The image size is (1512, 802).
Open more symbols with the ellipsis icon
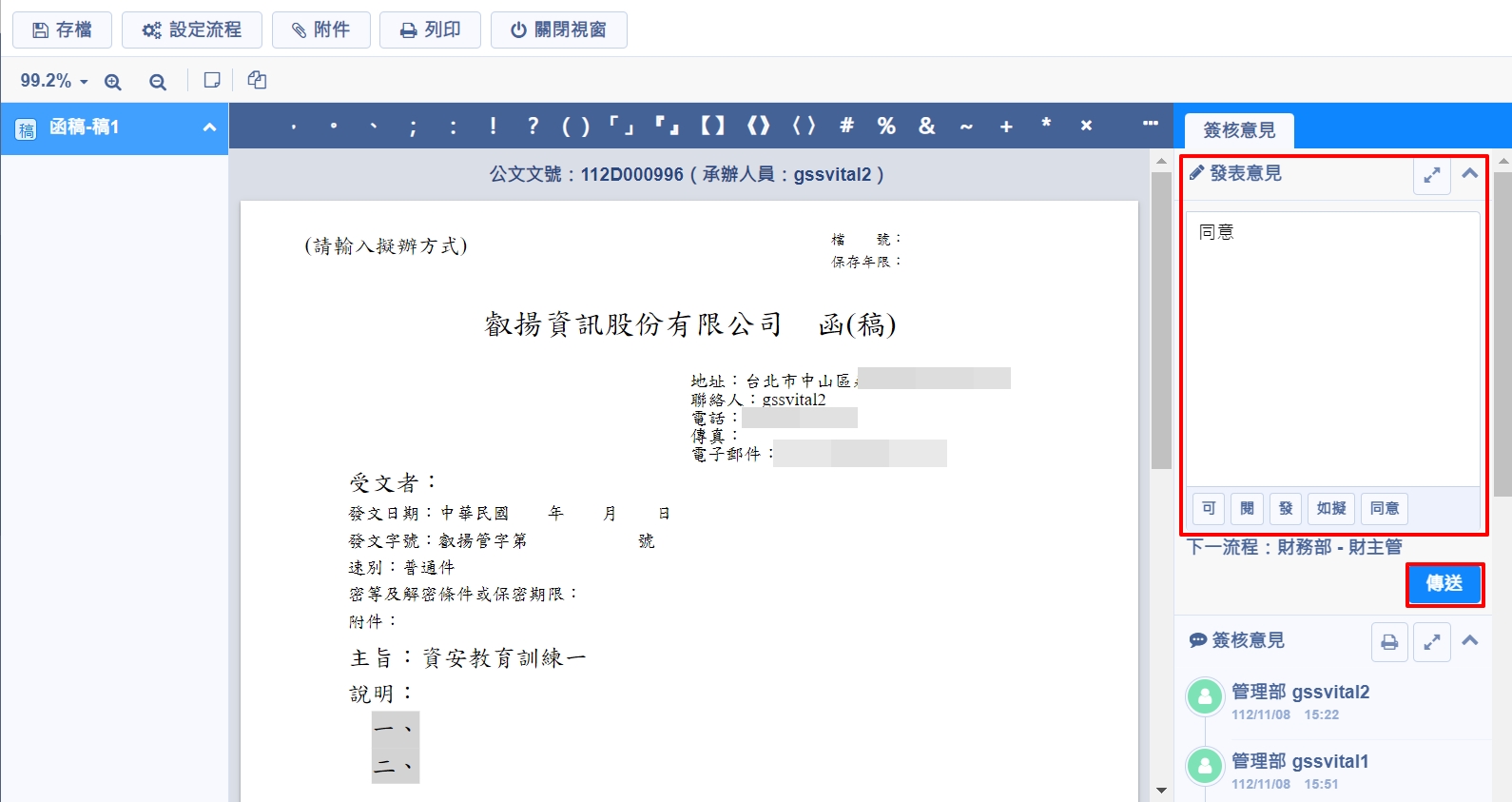(1151, 124)
